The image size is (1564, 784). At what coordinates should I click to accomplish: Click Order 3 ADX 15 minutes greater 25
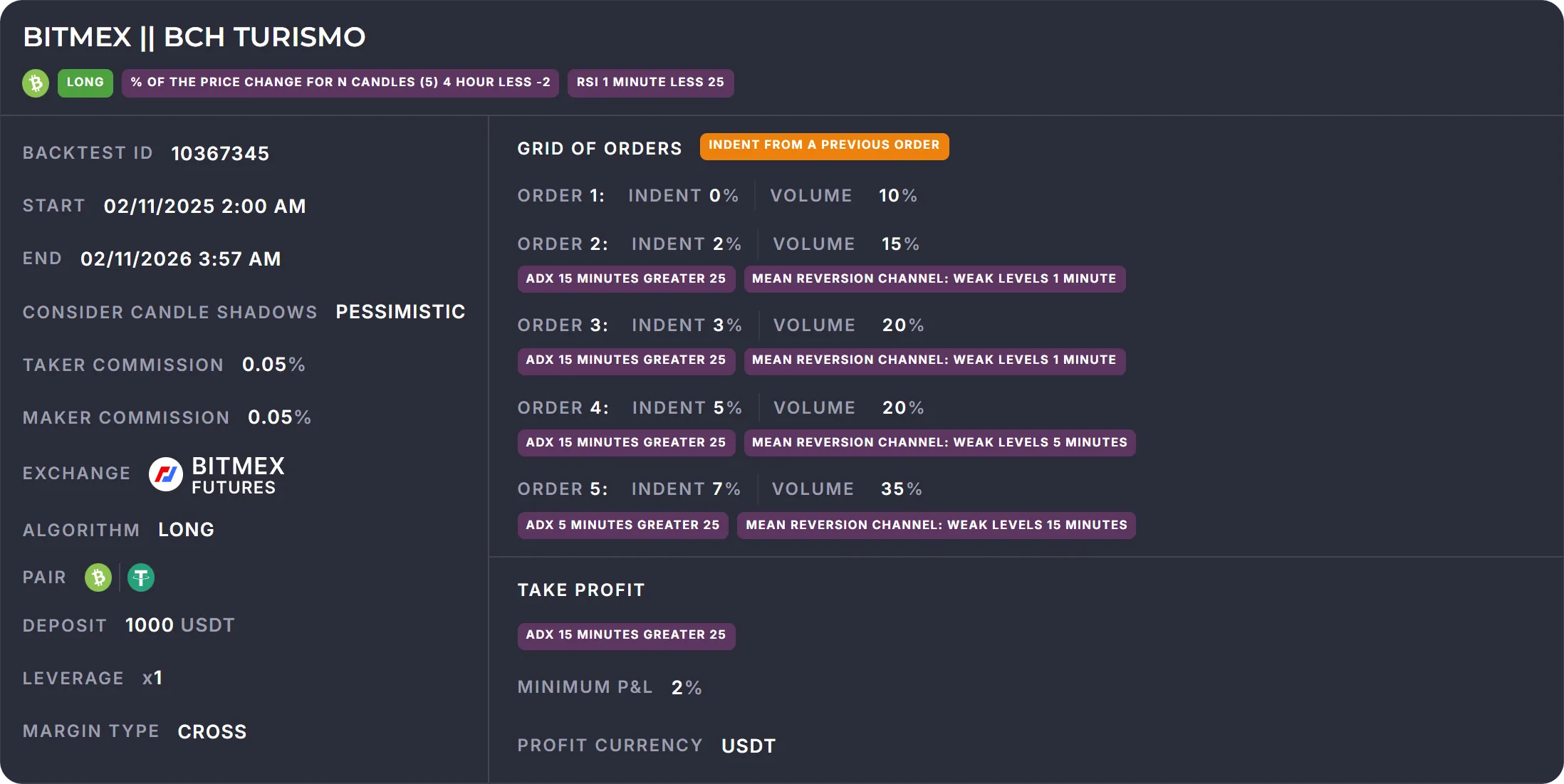[625, 360]
